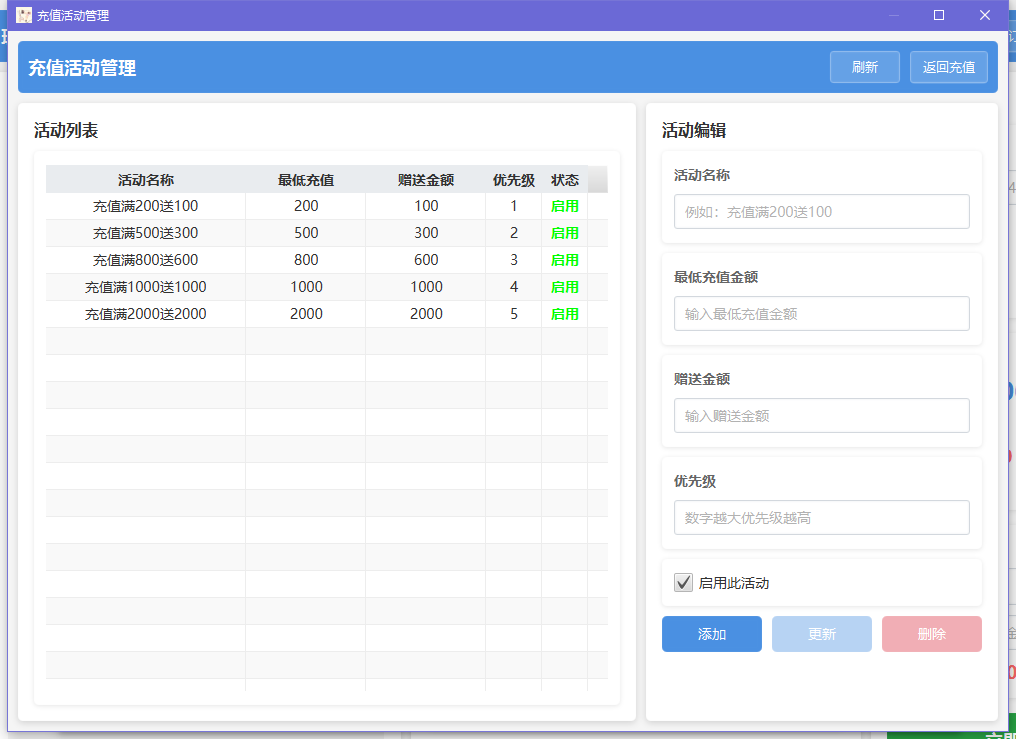Click the 最低充值 column header
The height and width of the screenshot is (739, 1016).
click(306, 180)
